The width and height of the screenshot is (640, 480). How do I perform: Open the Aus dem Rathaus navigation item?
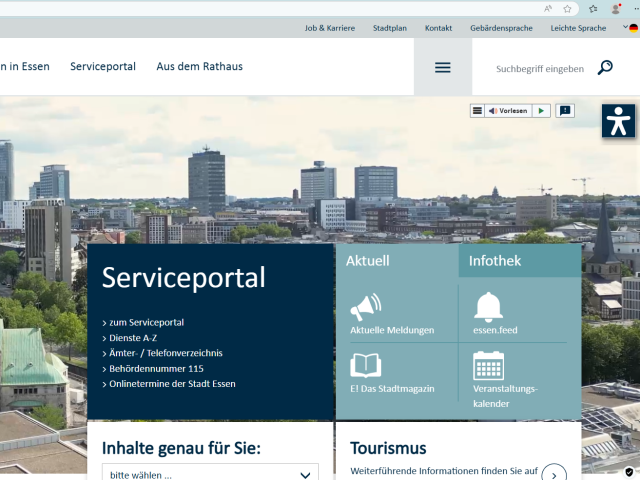[200, 67]
